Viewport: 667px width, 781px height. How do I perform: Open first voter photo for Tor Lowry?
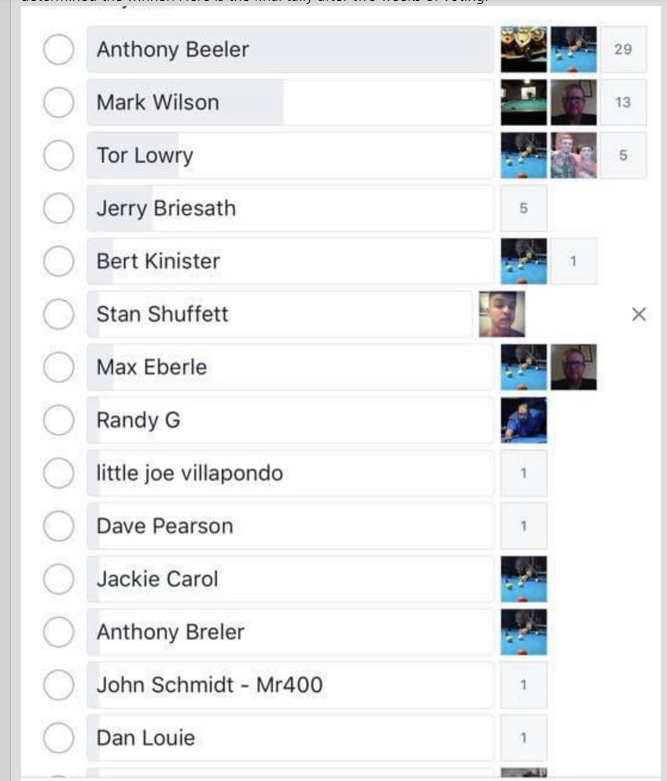pos(523,155)
